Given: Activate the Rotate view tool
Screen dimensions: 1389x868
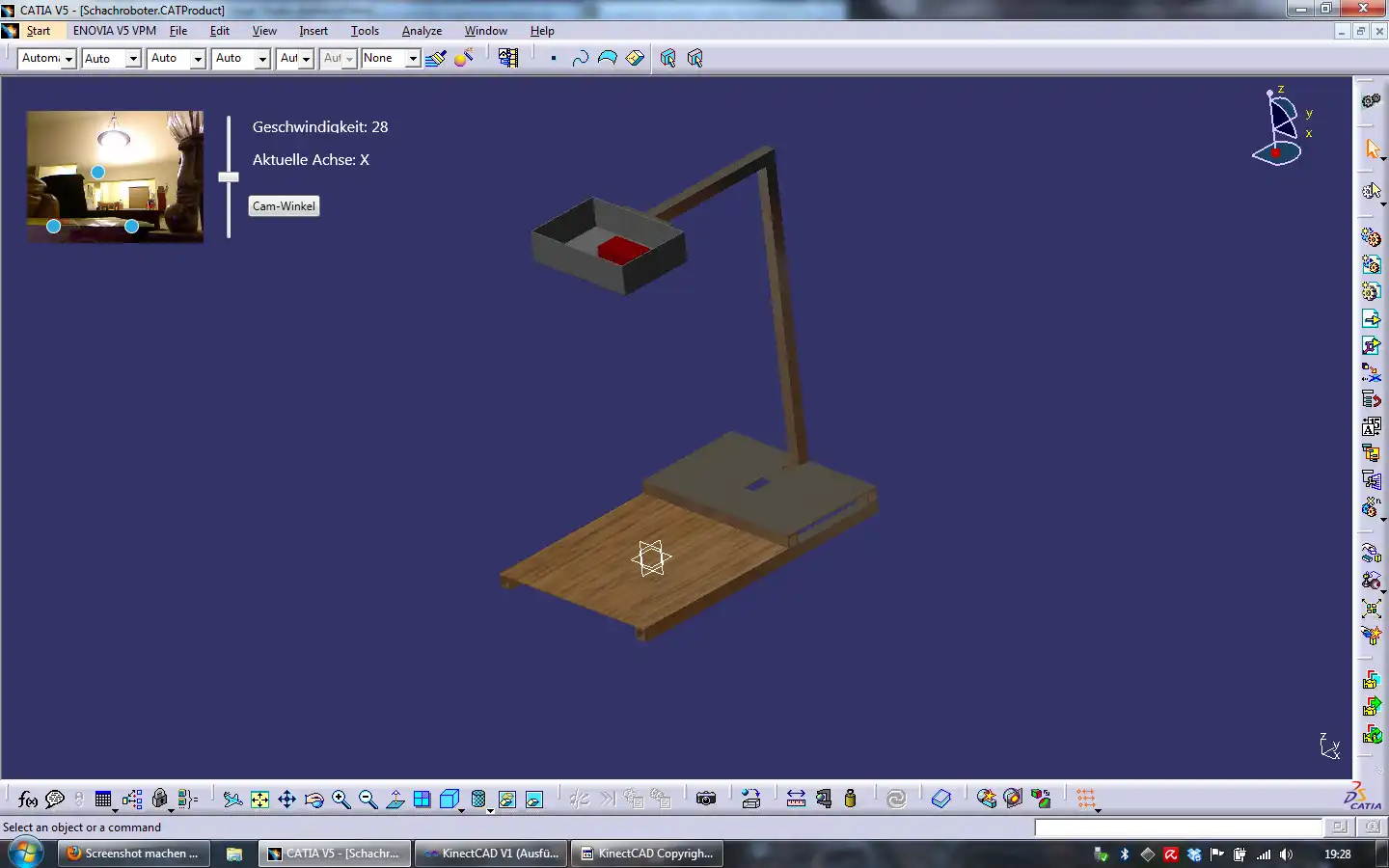Looking at the screenshot, I should pyautogui.click(x=314, y=799).
